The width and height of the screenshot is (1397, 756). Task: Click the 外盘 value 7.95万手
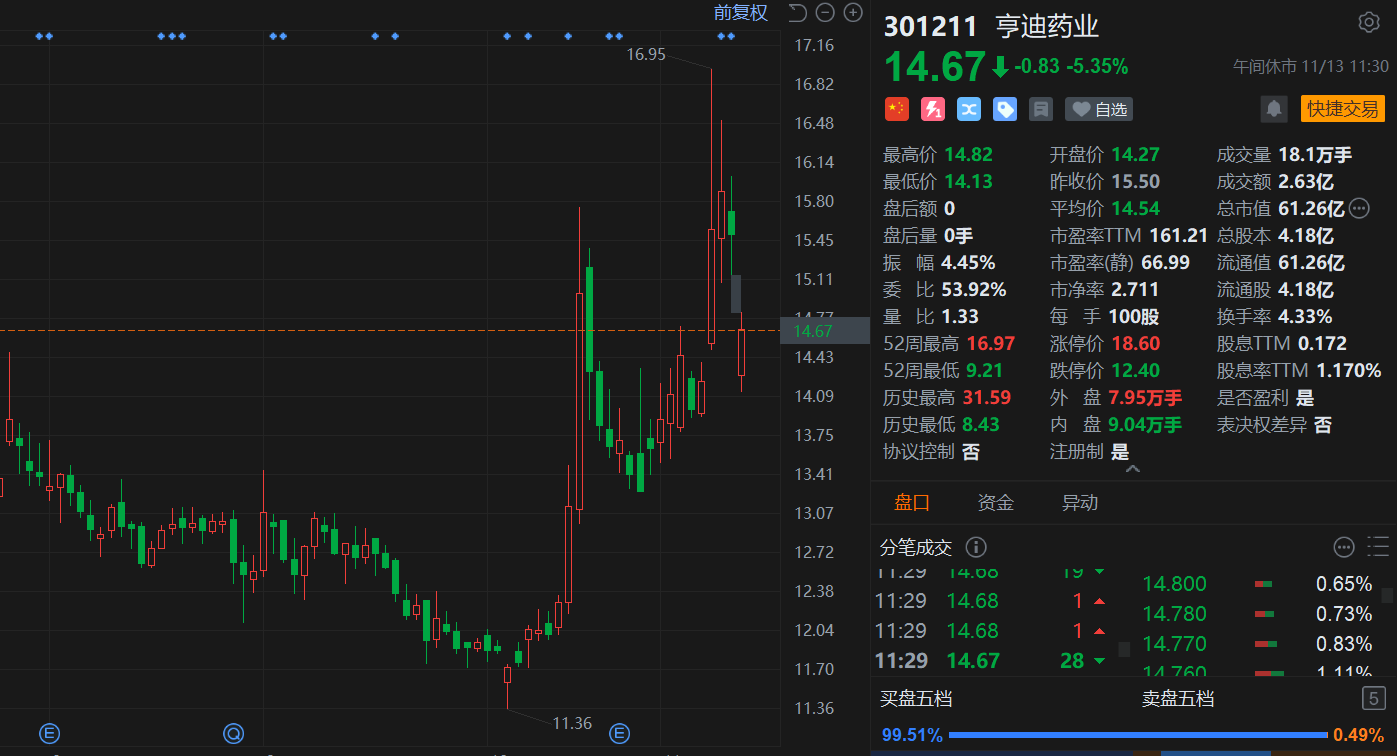[x=1145, y=397]
